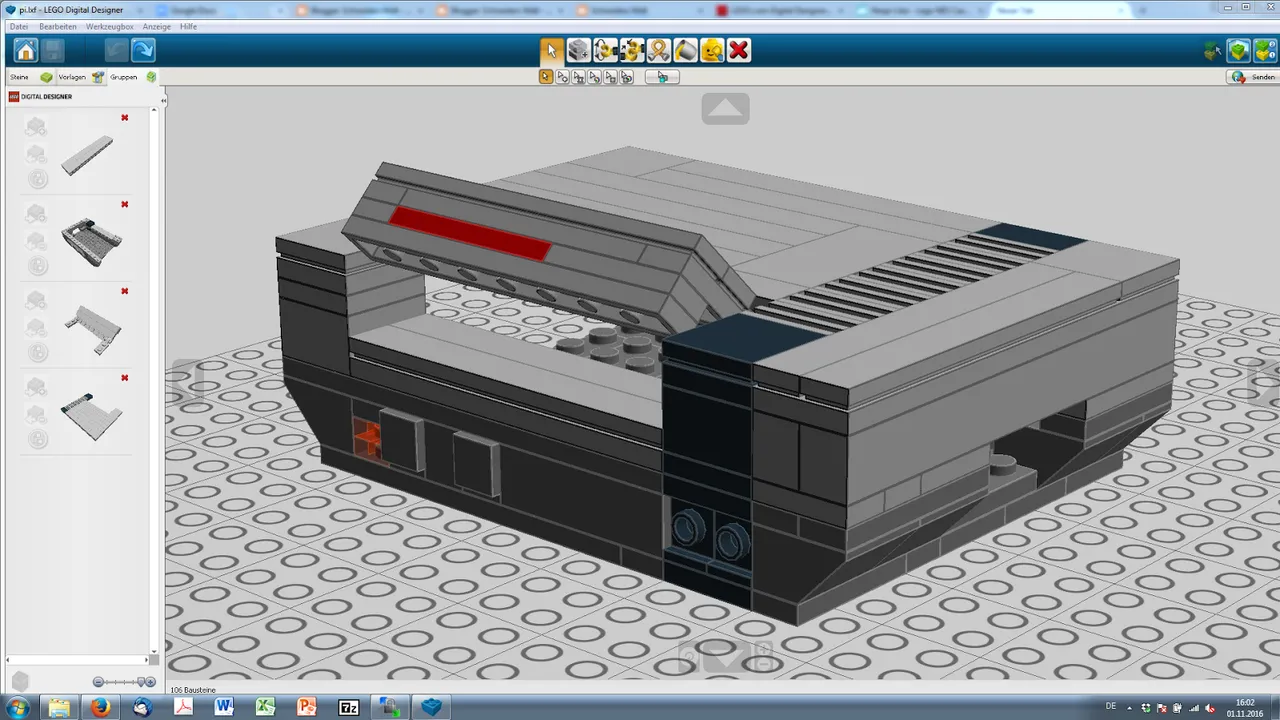Open Word from the taskbar
Viewport: 1280px width, 720px height.
coord(224,707)
